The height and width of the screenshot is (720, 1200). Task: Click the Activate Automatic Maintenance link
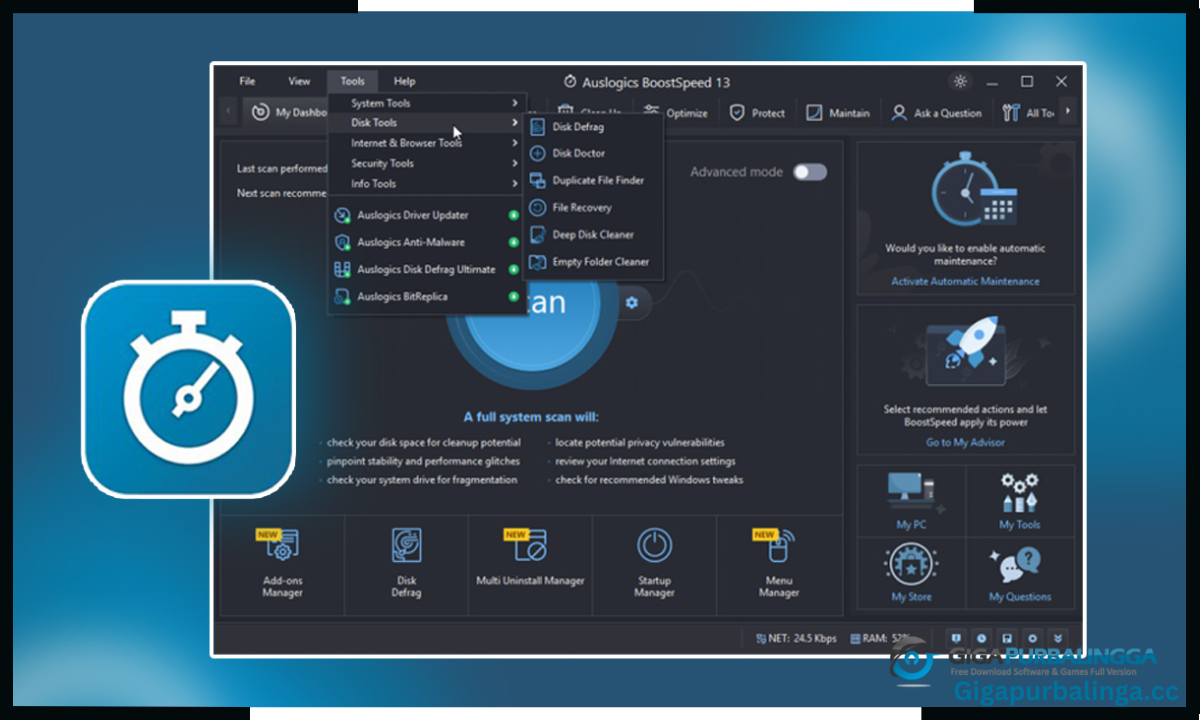coord(965,282)
